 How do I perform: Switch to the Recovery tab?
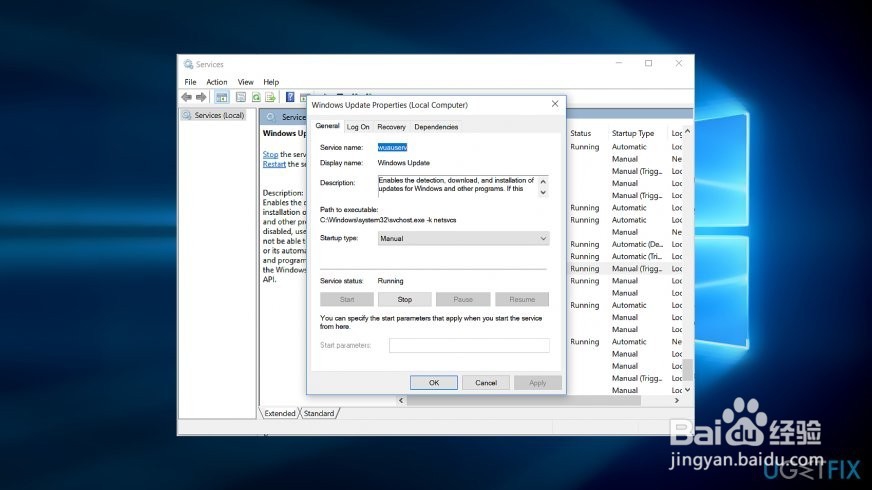coord(392,127)
